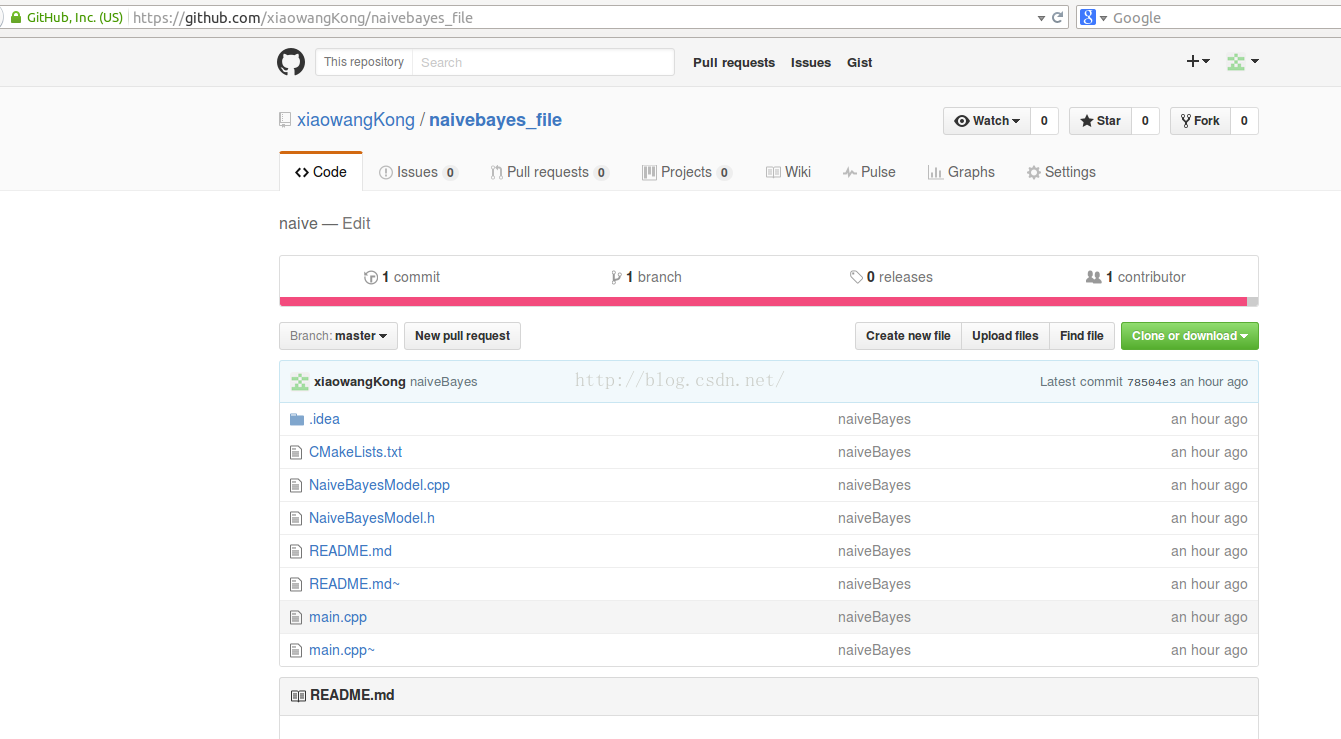Click the file icon beside CMakeLists.txt
1341x739 pixels.
click(x=295, y=452)
